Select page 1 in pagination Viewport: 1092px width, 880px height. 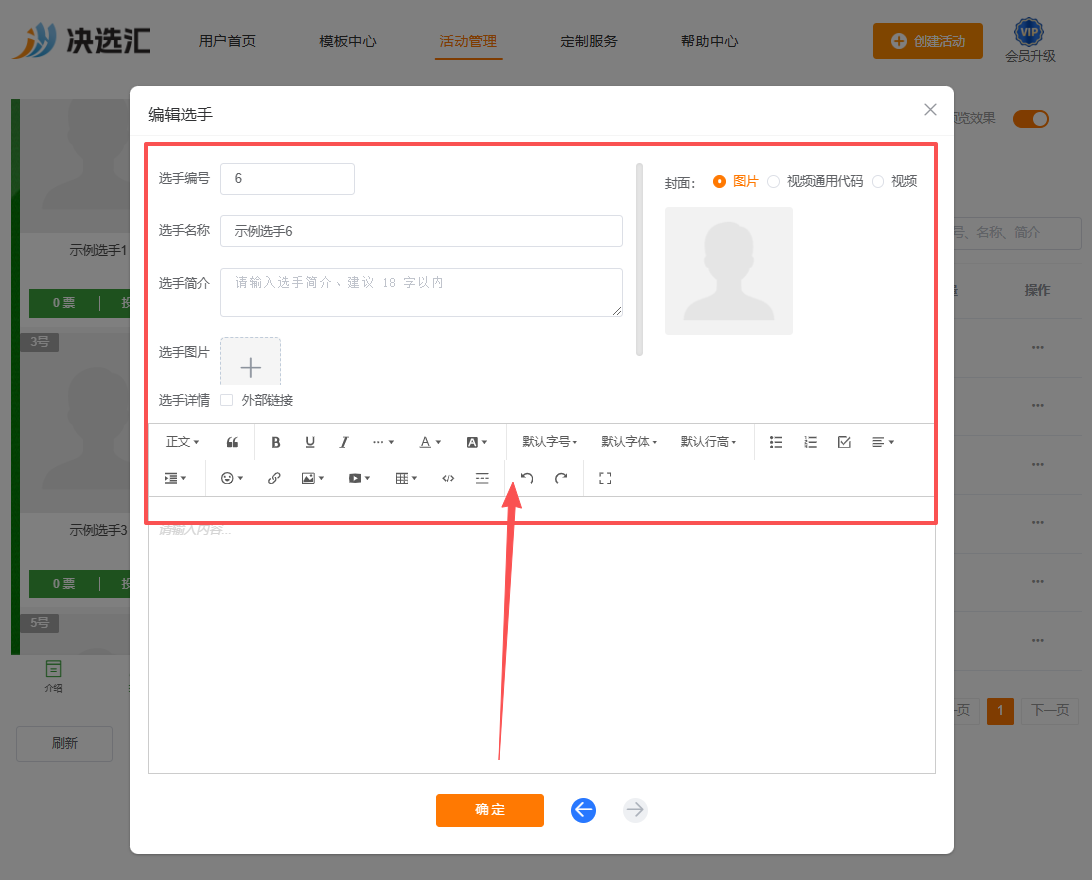pyautogui.click(x=1000, y=710)
